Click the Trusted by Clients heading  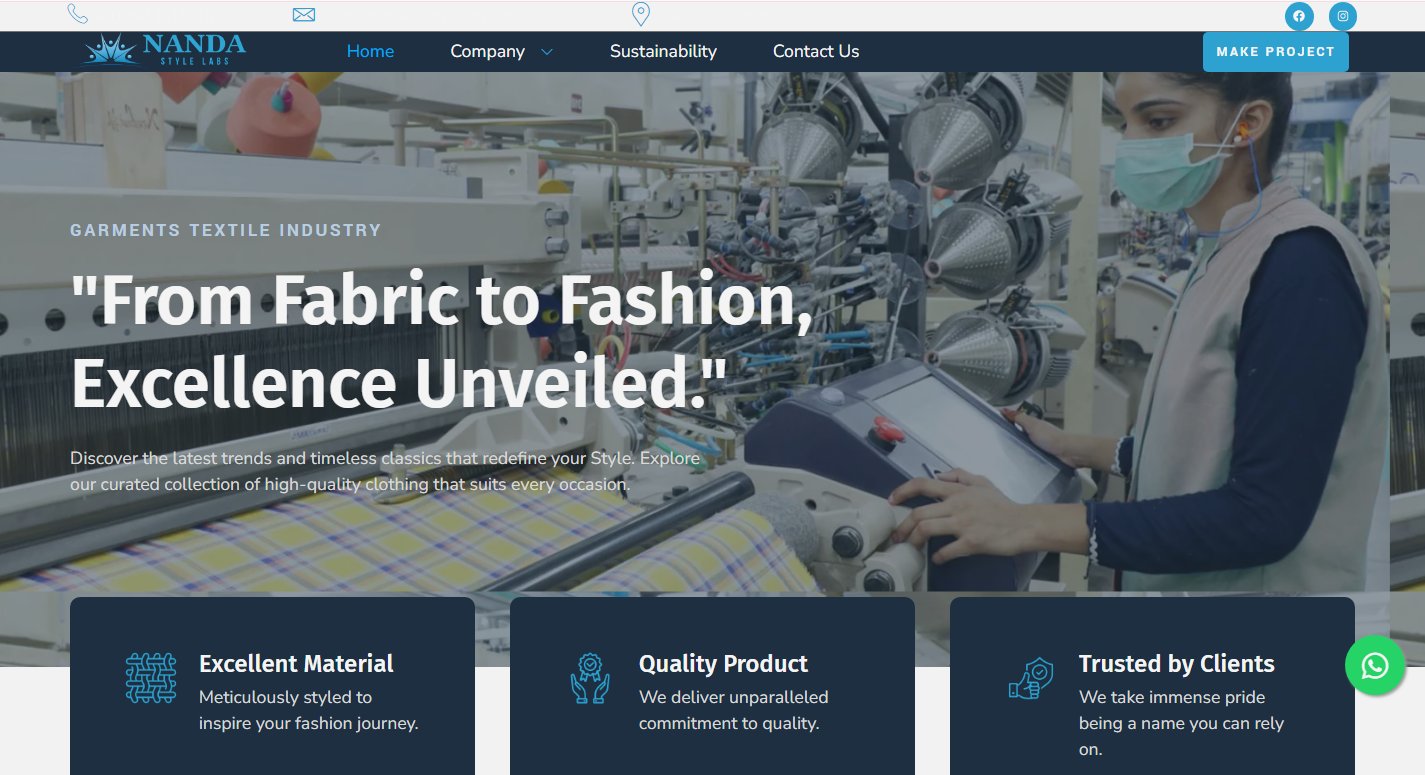(1176, 664)
